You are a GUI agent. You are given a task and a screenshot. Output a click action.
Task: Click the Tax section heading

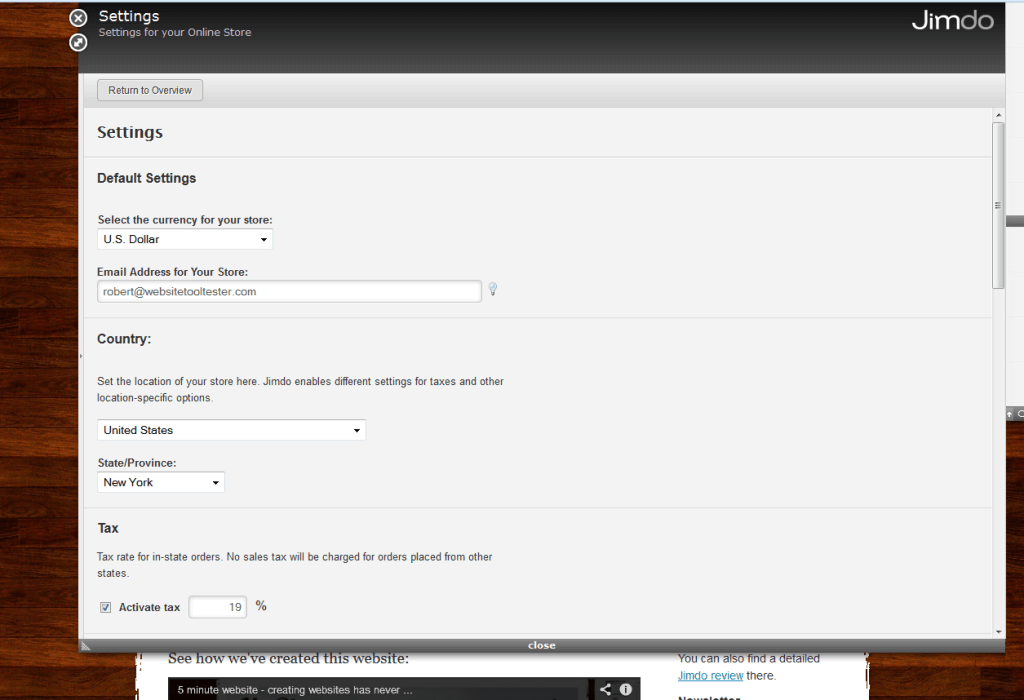click(108, 528)
